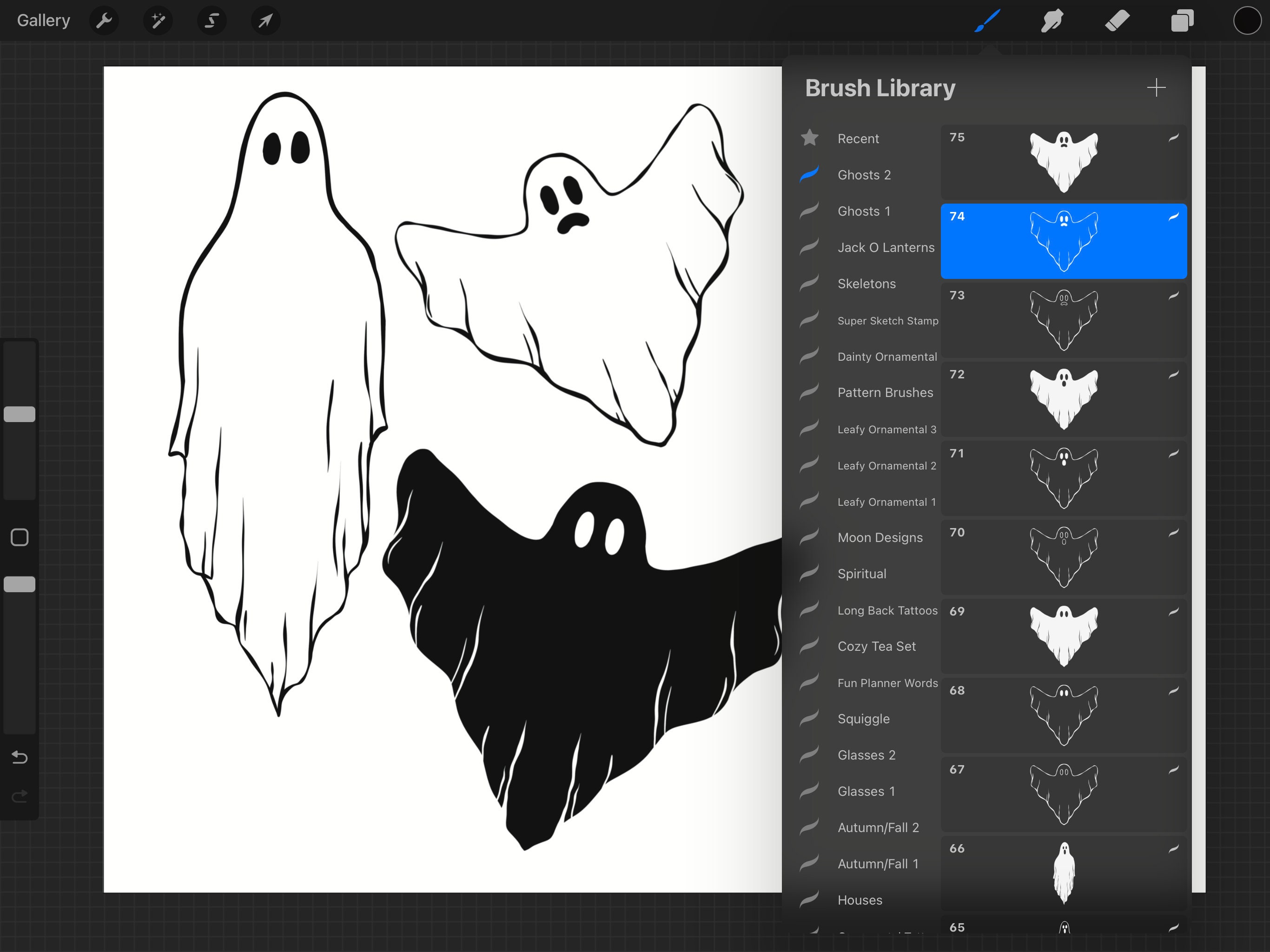Image resolution: width=1270 pixels, height=952 pixels.
Task: Open the Actions wrench menu
Action: point(104,20)
